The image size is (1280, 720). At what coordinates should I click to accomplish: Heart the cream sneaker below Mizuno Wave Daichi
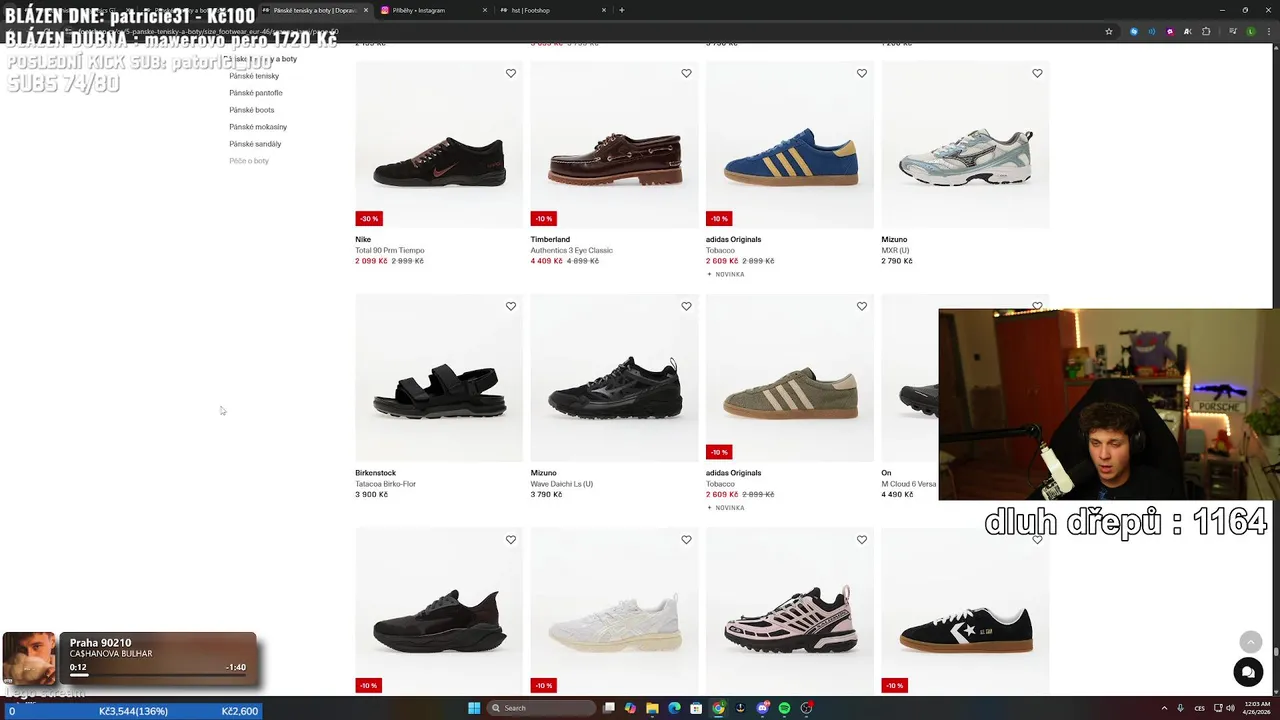(686, 540)
